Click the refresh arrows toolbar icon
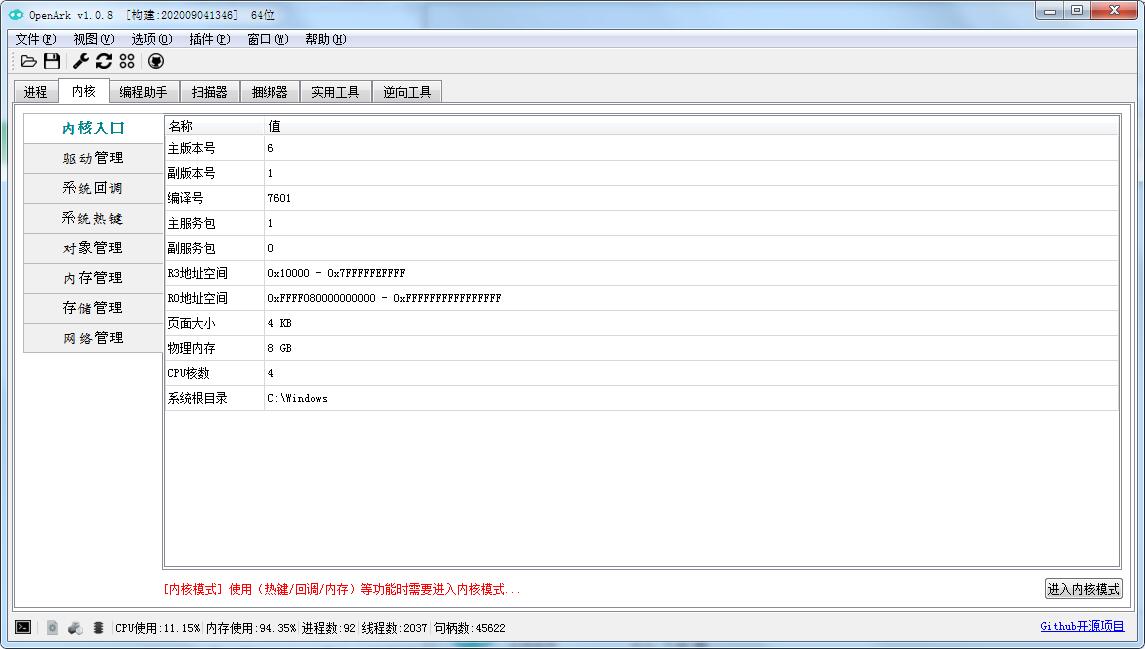1145x649 pixels. [104, 62]
